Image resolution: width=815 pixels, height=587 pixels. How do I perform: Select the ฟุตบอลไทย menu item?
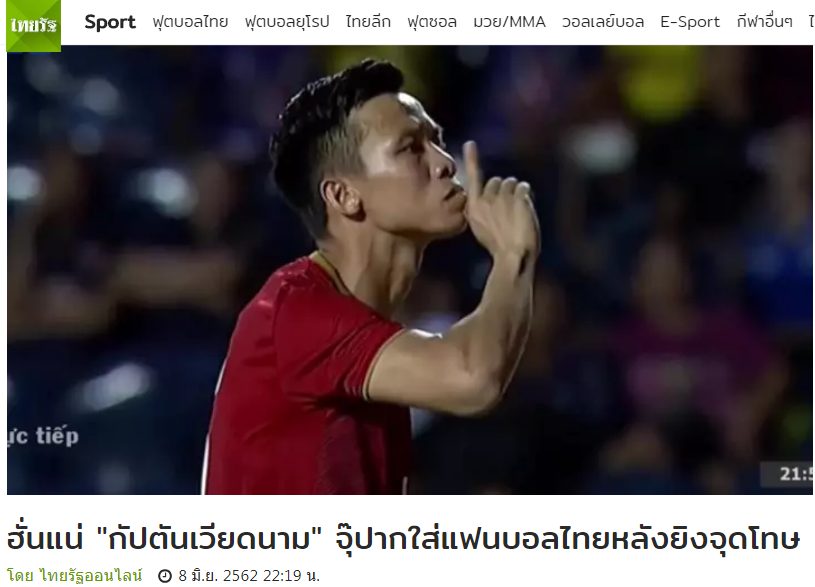(190, 22)
